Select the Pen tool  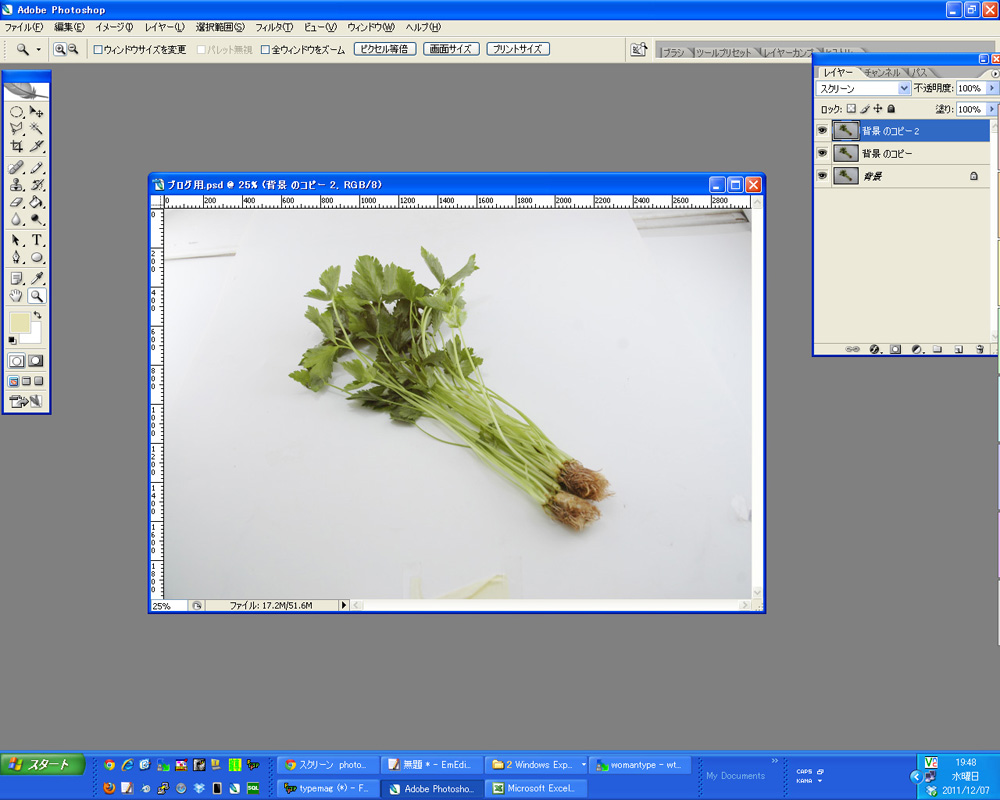tap(17, 258)
